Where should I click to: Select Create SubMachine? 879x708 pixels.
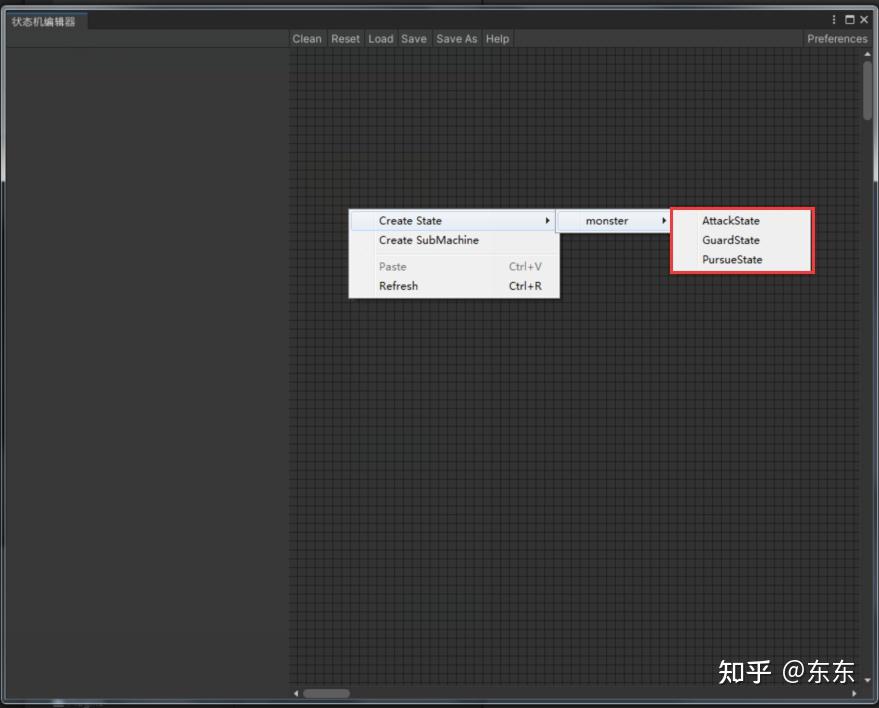[x=428, y=240]
